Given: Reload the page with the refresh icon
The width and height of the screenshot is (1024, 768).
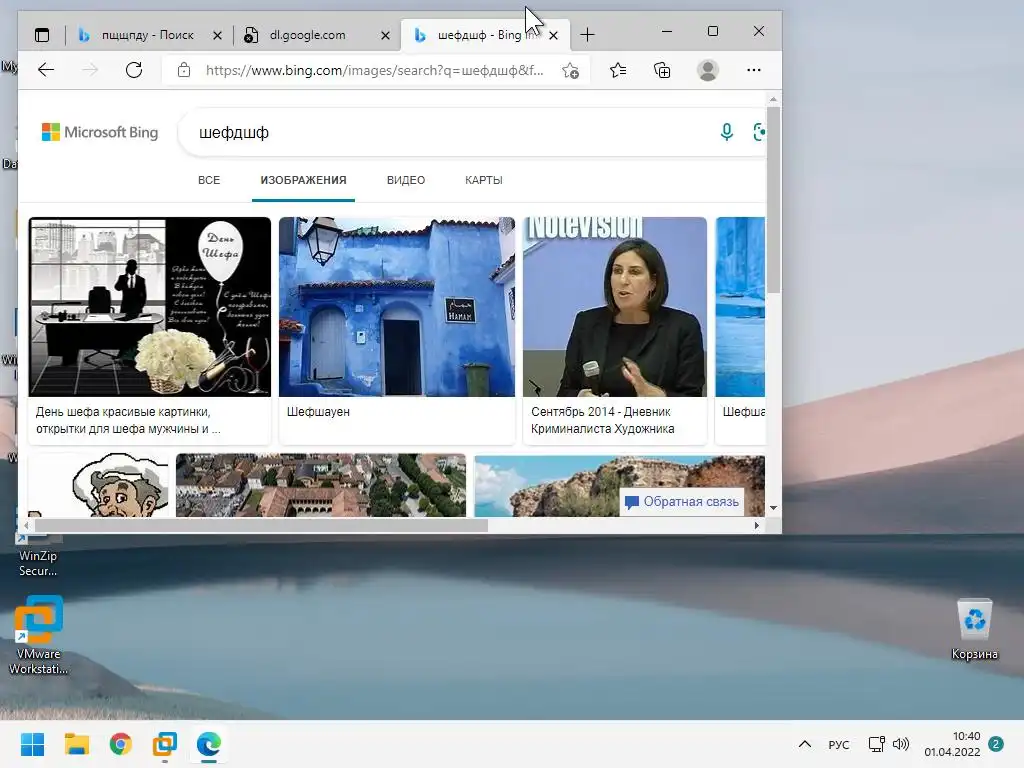Looking at the screenshot, I should 134,70.
